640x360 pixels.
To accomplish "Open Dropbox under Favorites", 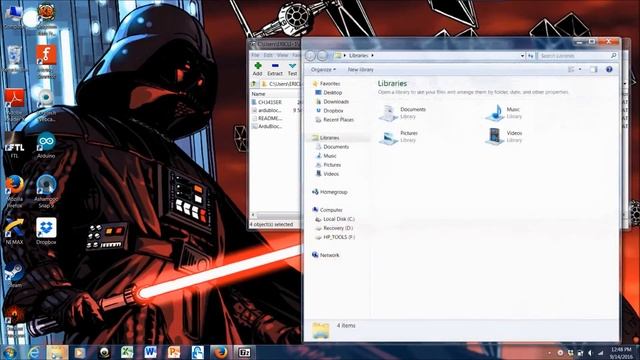I will pyautogui.click(x=329, y=111).
